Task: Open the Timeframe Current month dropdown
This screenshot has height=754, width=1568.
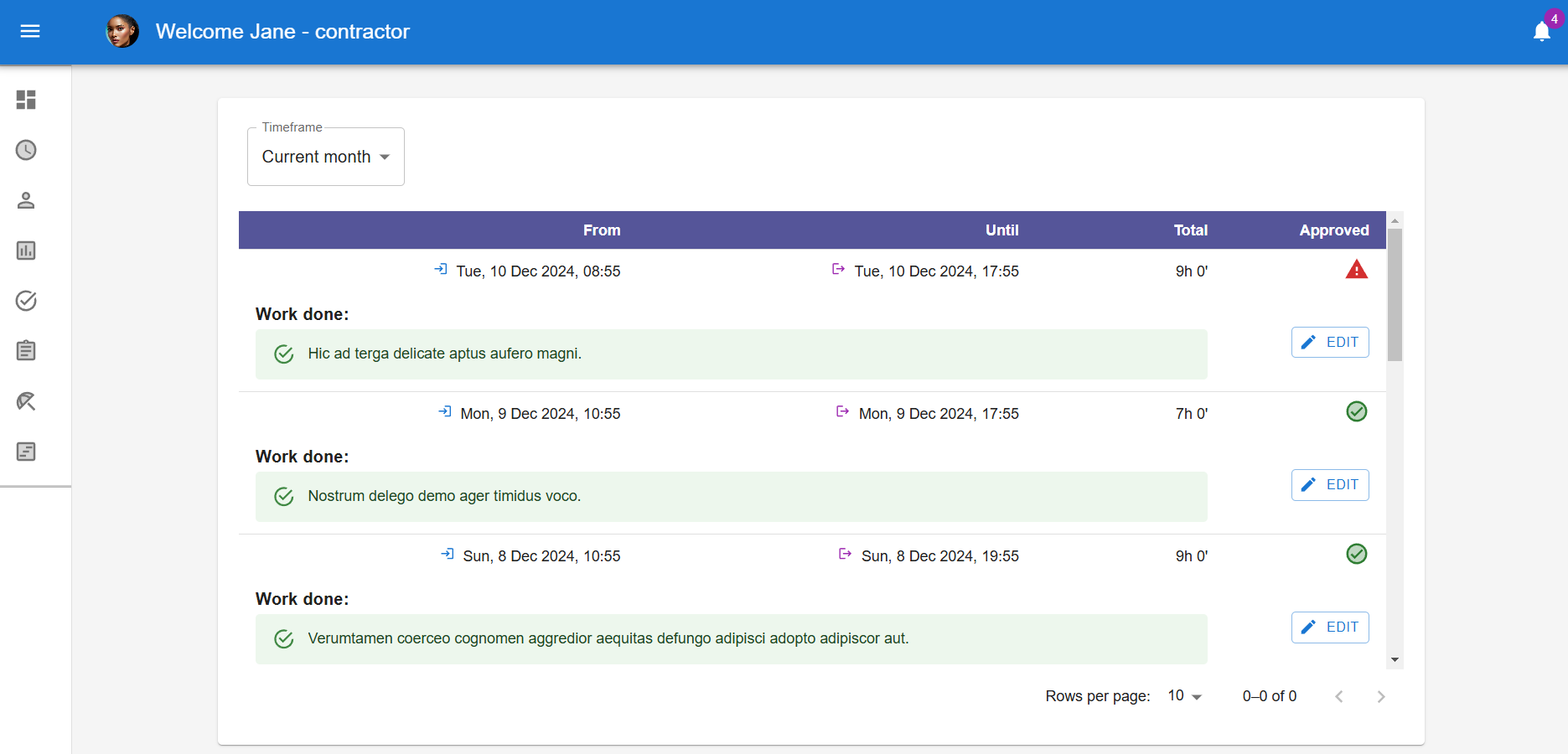Action: [326, 157]
